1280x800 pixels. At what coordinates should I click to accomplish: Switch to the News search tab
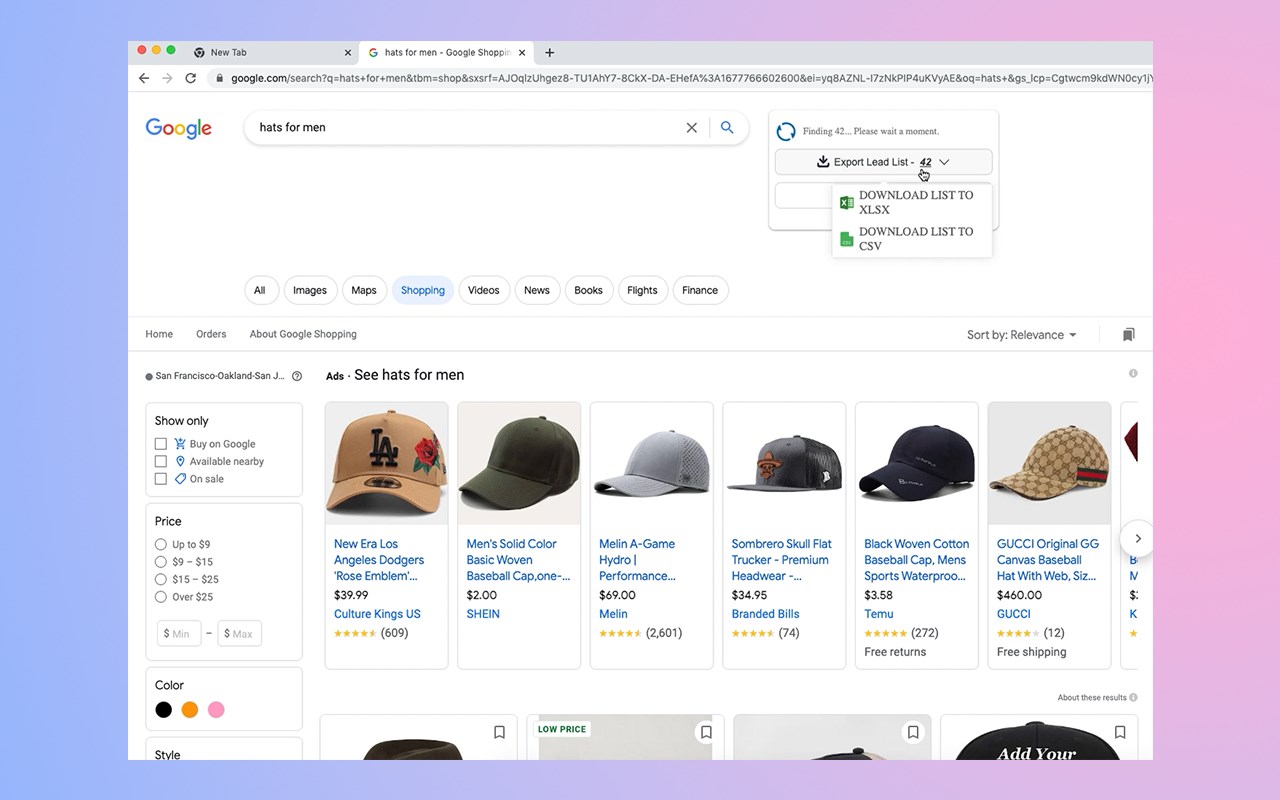click(537, 291)
